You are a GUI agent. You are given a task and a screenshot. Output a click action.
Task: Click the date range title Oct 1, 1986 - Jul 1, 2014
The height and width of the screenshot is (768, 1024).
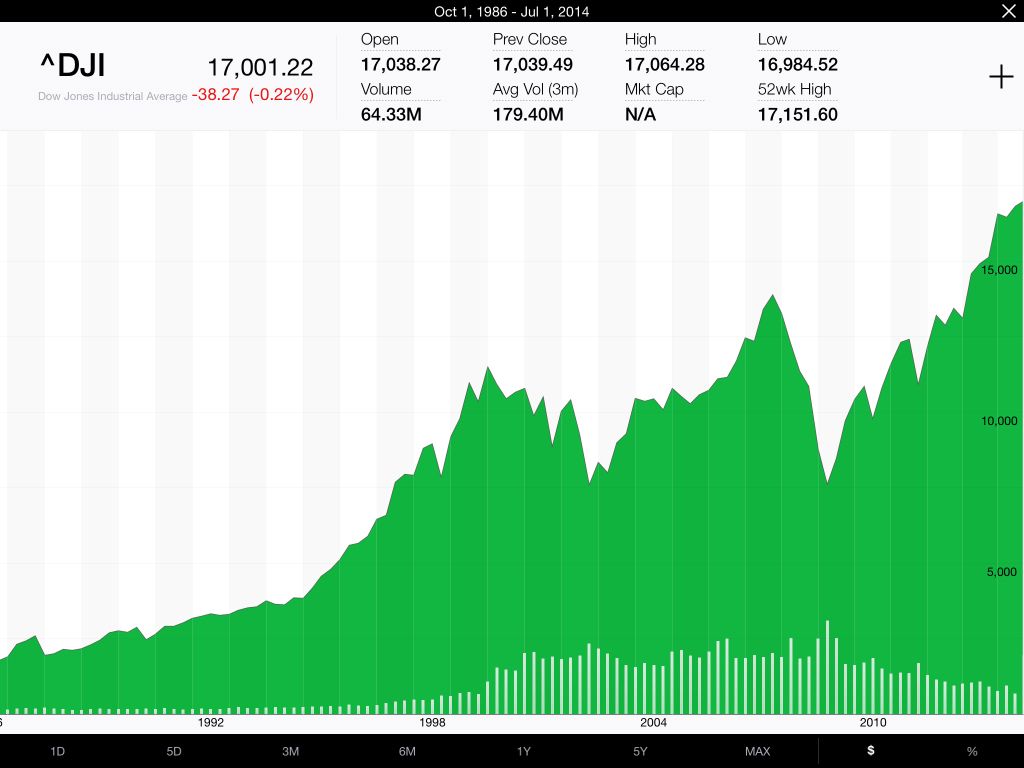511,11
